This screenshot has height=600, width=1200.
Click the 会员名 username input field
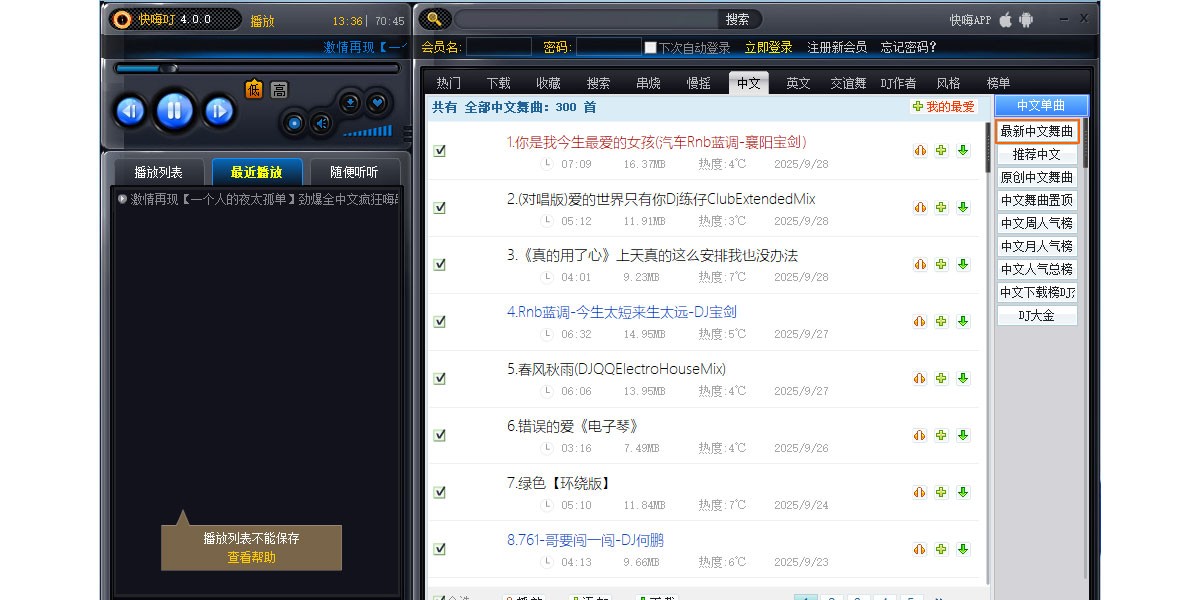point(498,45)
